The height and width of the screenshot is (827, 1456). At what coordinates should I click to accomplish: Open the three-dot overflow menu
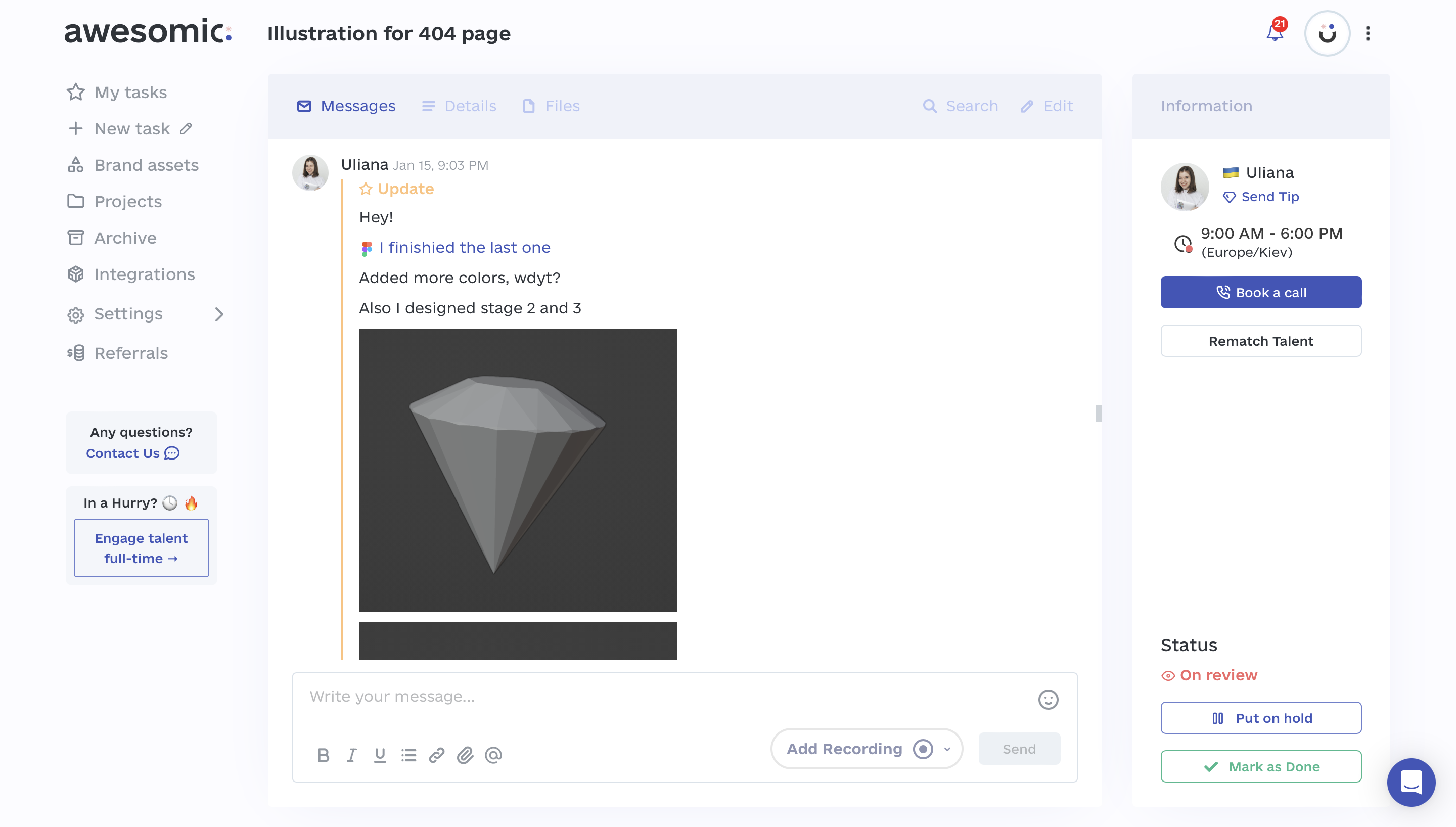pyautogui.click(x=1368, y=33)
